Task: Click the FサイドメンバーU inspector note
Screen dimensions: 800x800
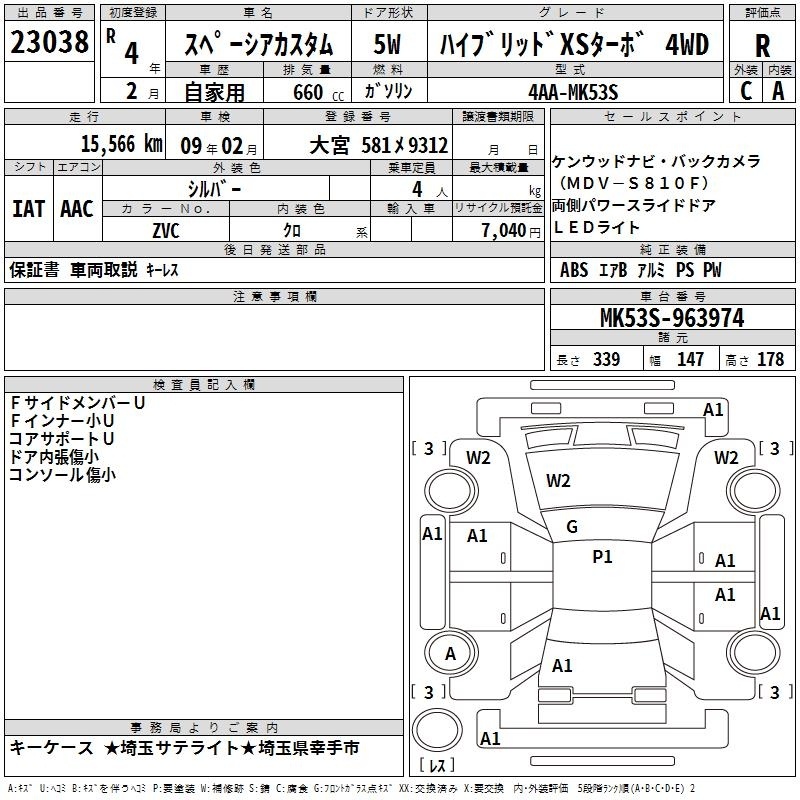Action: (x=77, y=402)
